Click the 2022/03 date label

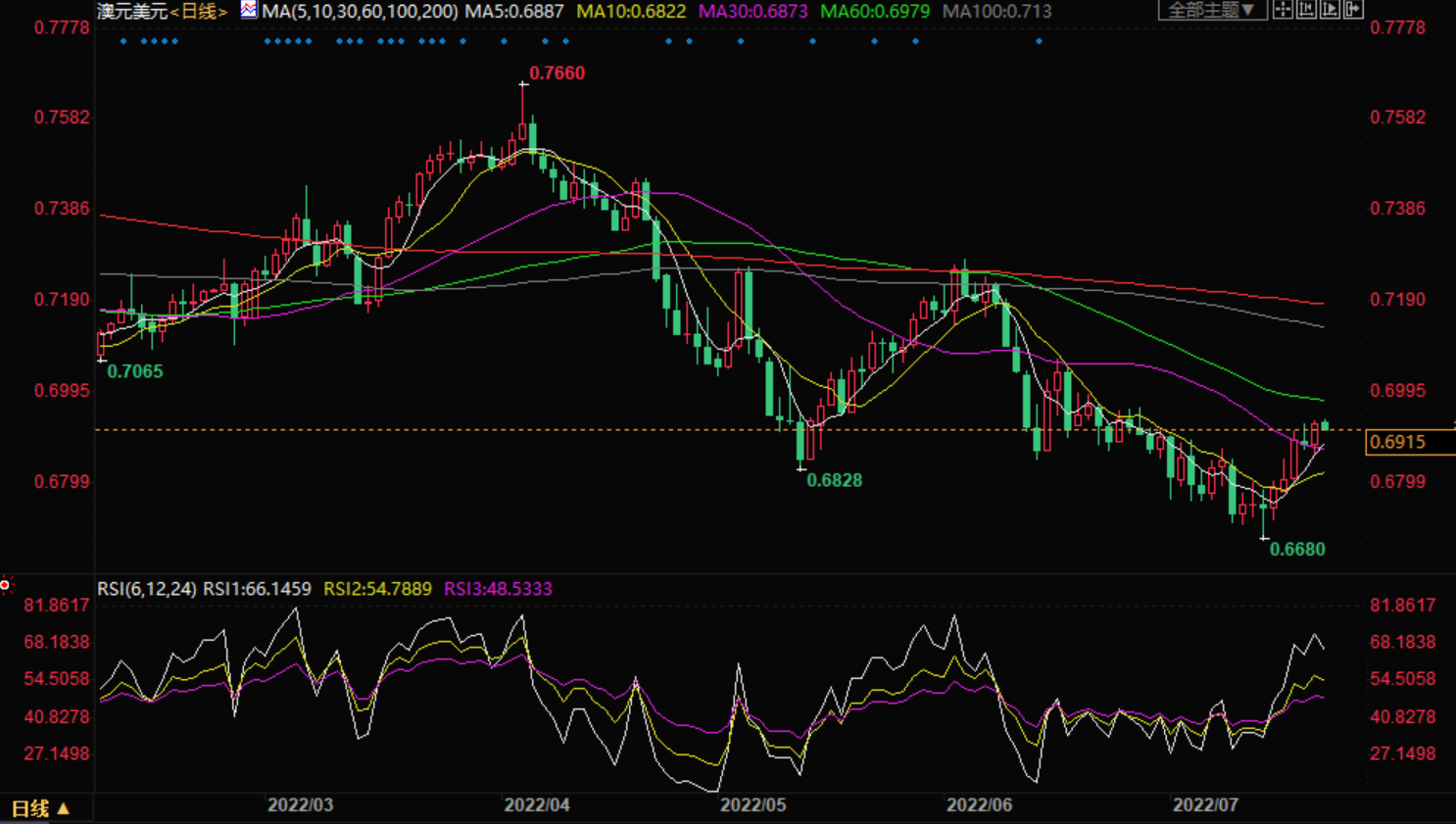[x=300, y=805]
